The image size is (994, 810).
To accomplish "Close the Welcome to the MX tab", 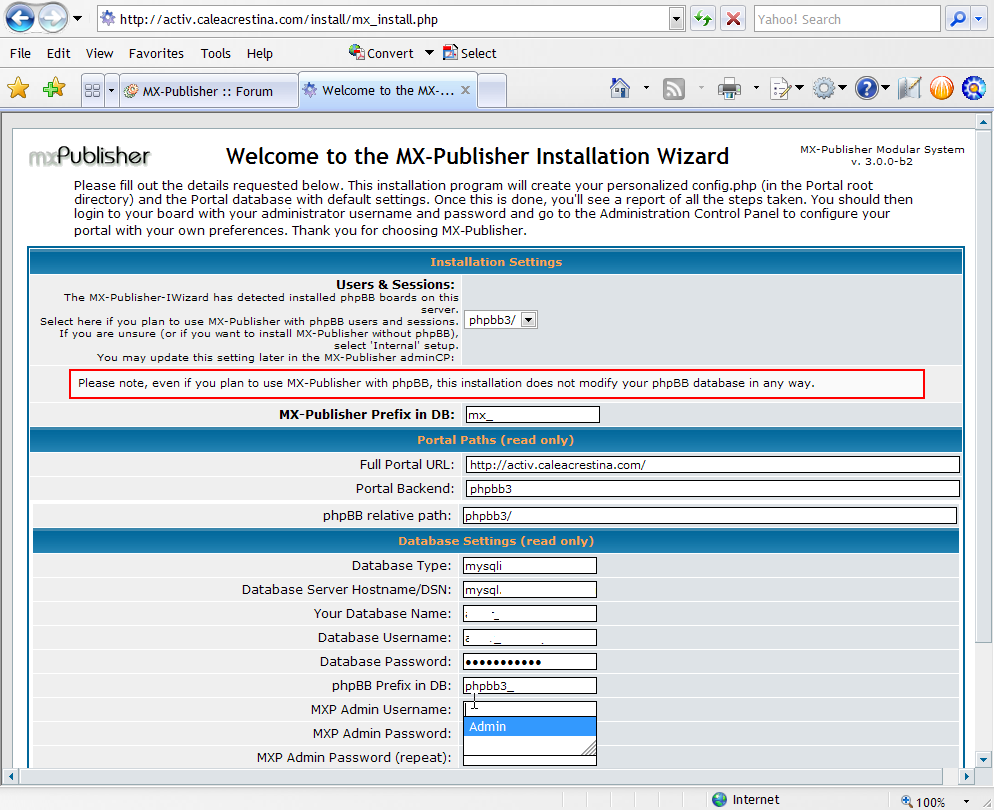I will 465,90.
